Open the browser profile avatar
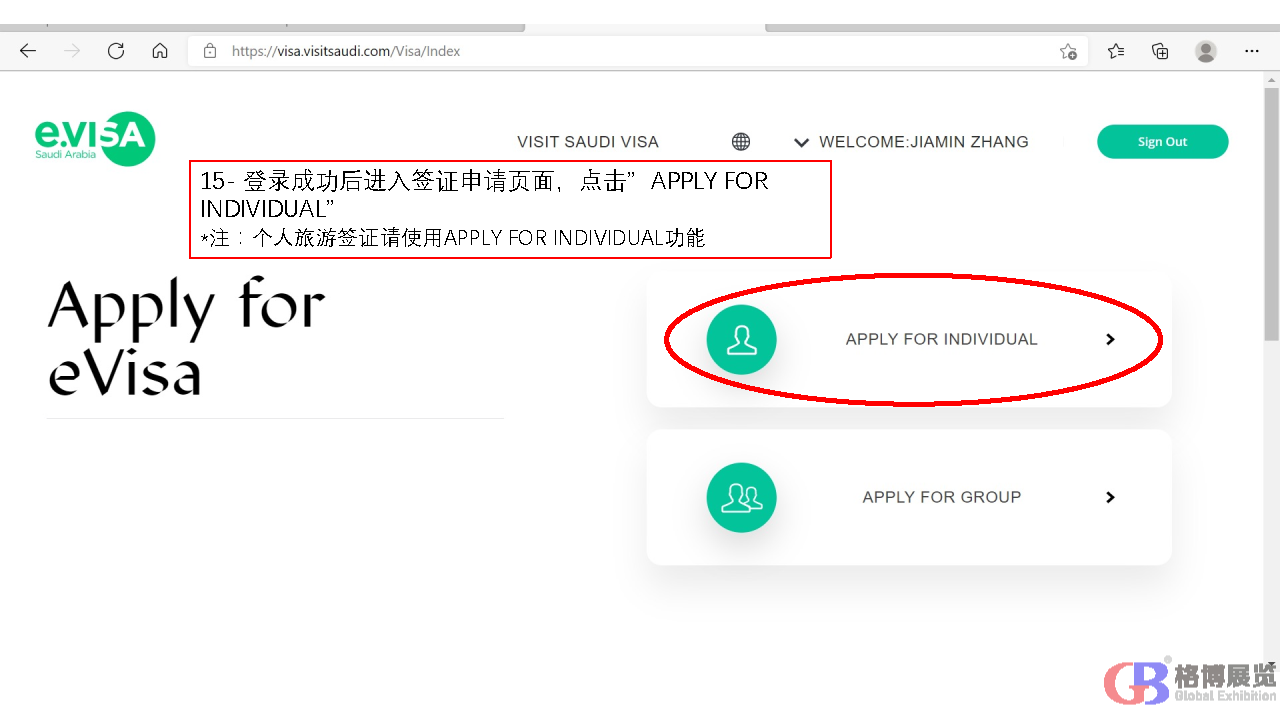This screenshot has width=1280, height=720. click(1206, 51)
